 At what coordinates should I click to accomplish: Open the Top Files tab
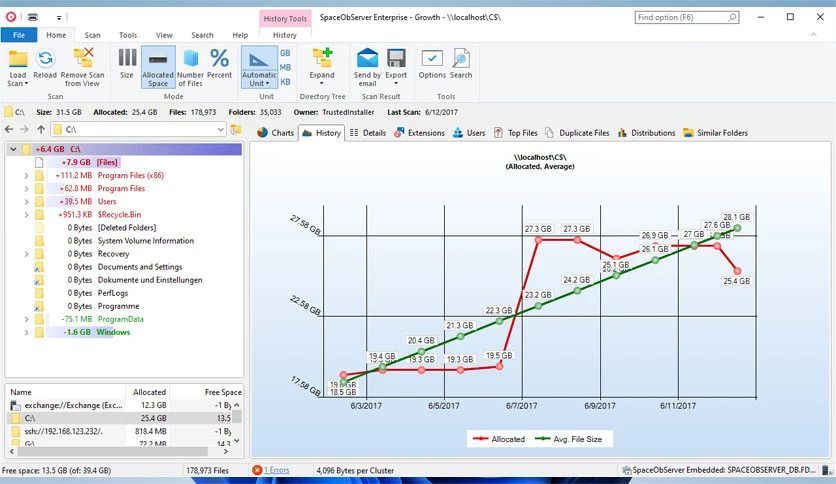click(516, 133)
